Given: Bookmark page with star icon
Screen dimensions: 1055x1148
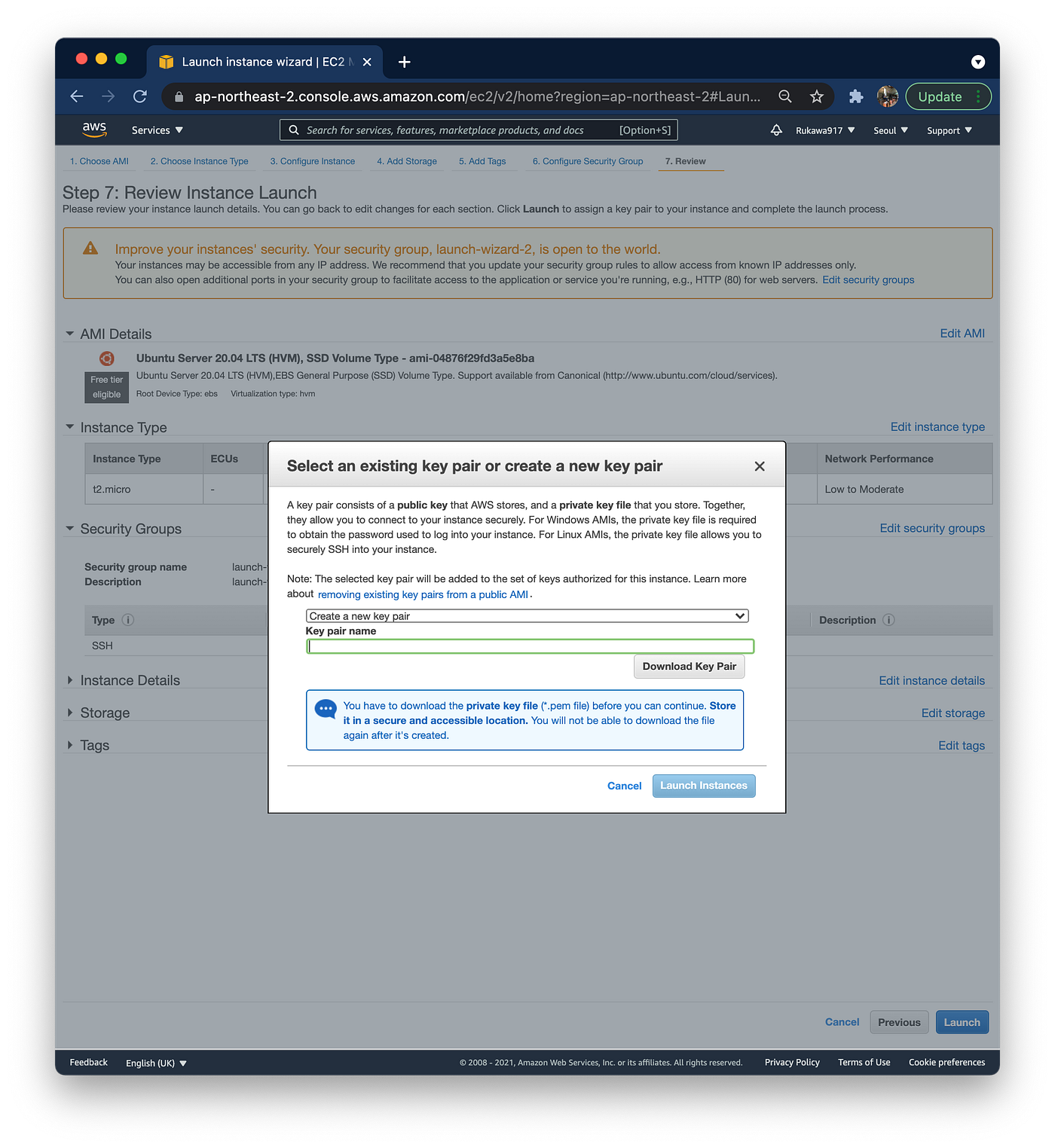Looking at the screenshot, I should coord(817,96).
